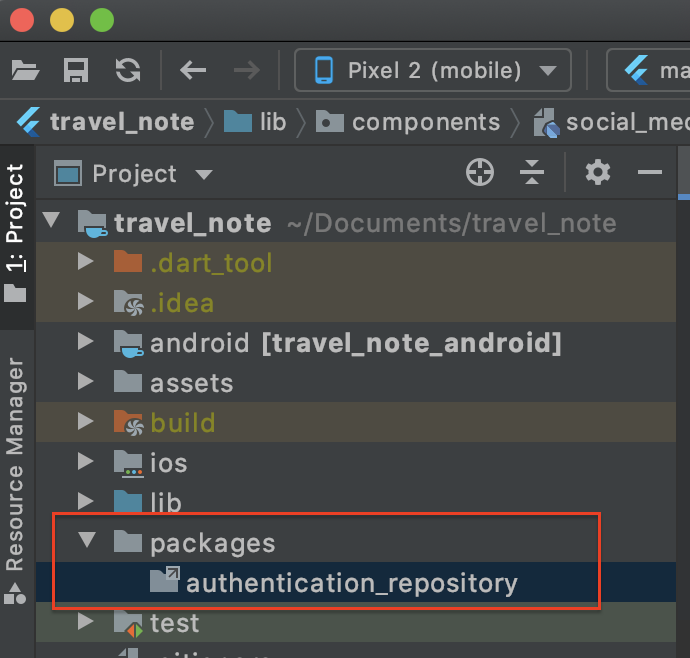Select the packages folder
Image resolution: width=690 pixels, height=658 pixels.
[356, 542]
